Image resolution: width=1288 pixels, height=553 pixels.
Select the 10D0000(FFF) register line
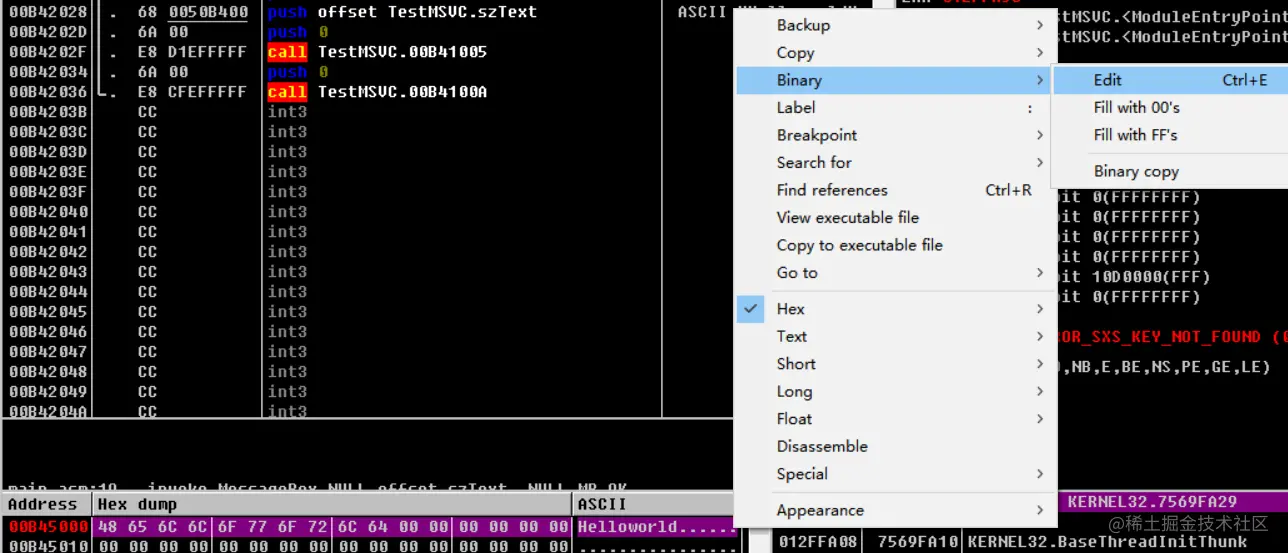[x=1132, y=277]
